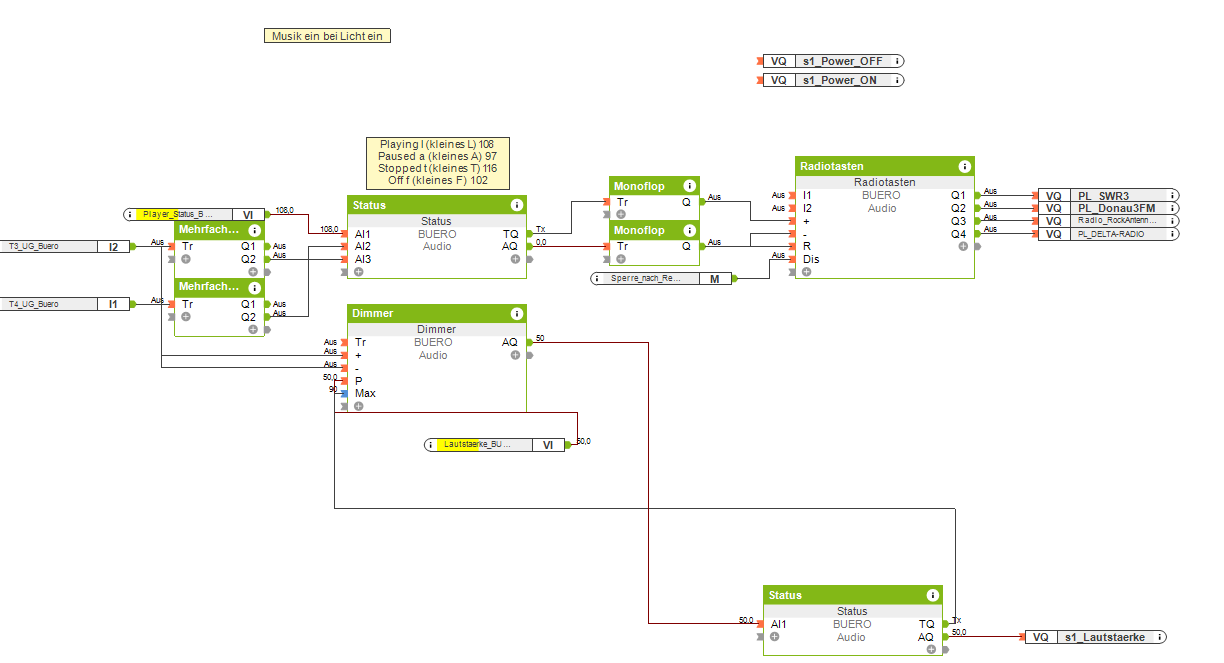Click the Max parameter on the Dimmer block
This screenshot has width=1224, height=663.
pos(365,393)
